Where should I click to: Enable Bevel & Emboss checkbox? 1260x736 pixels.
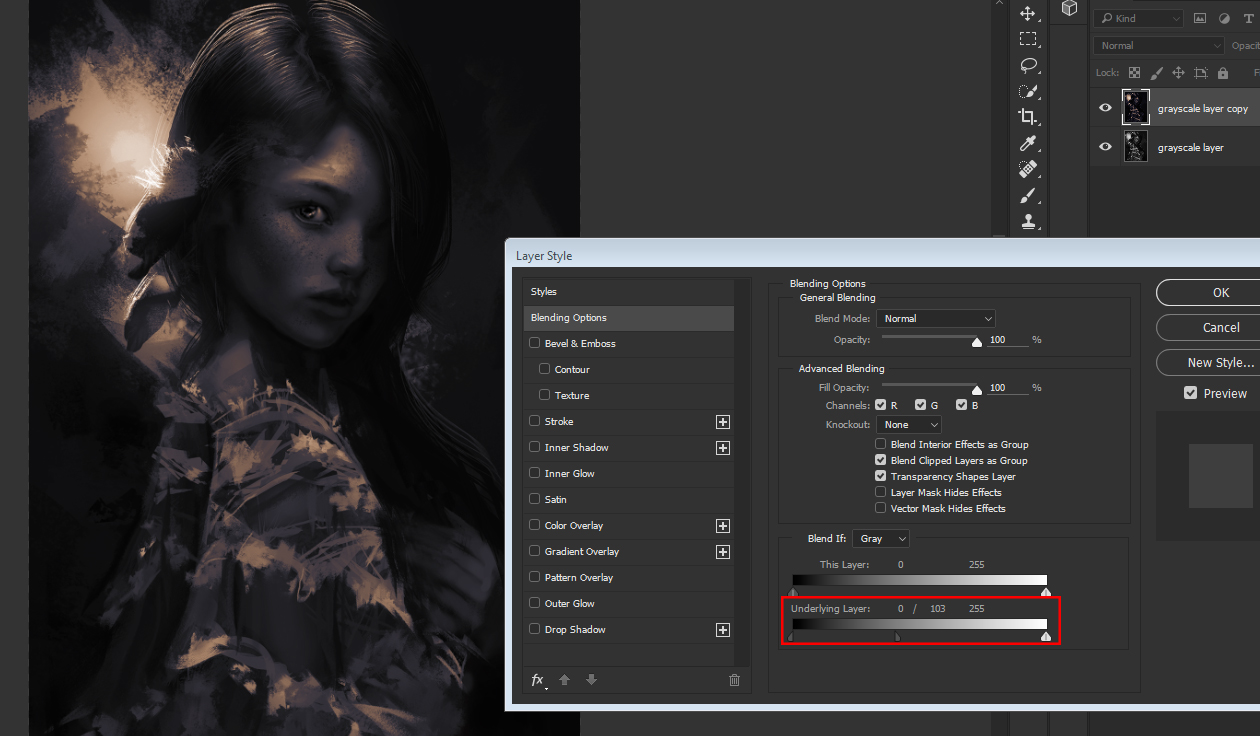[535, 343]
